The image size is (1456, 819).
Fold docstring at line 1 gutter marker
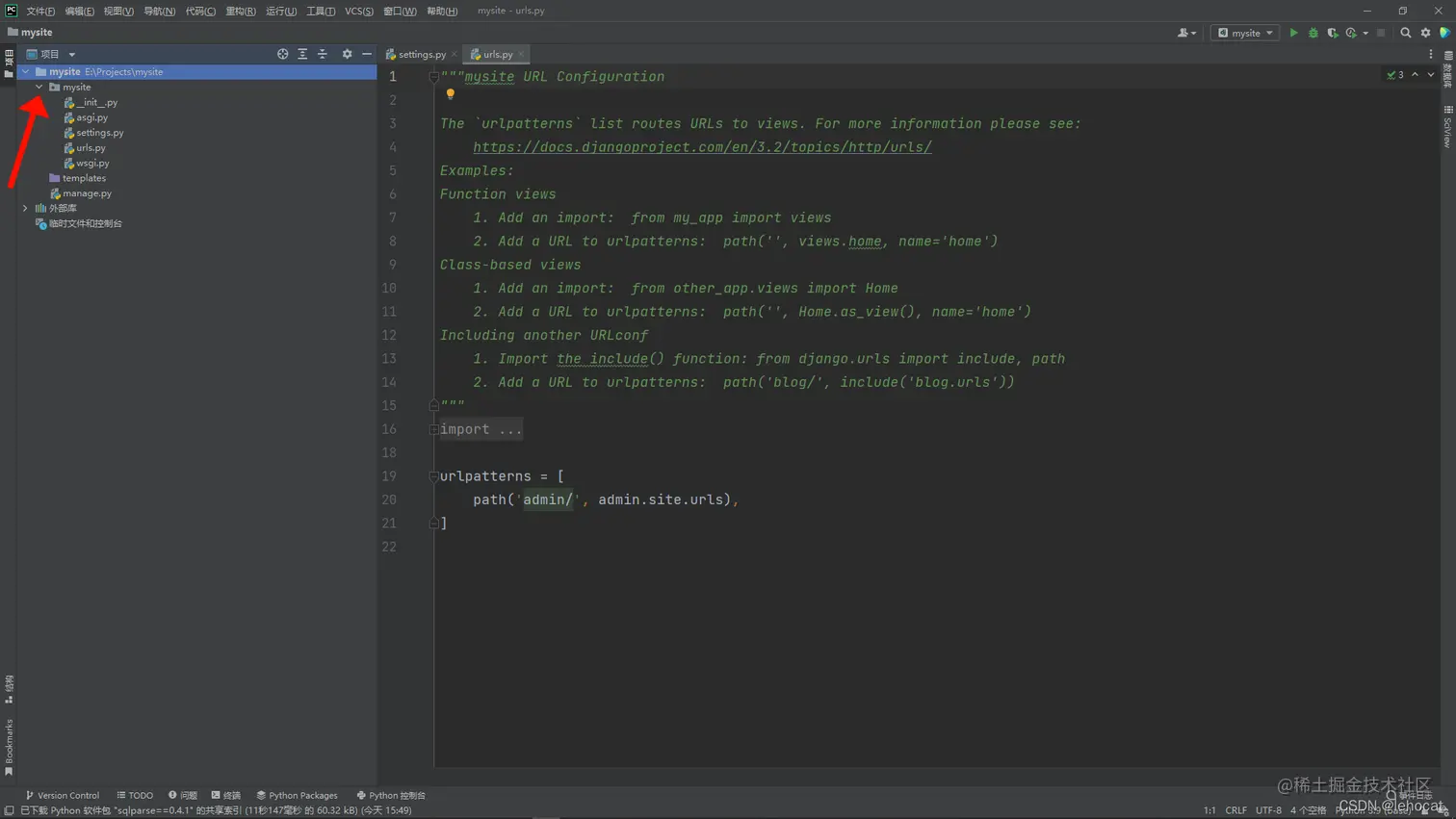(433, 76)
